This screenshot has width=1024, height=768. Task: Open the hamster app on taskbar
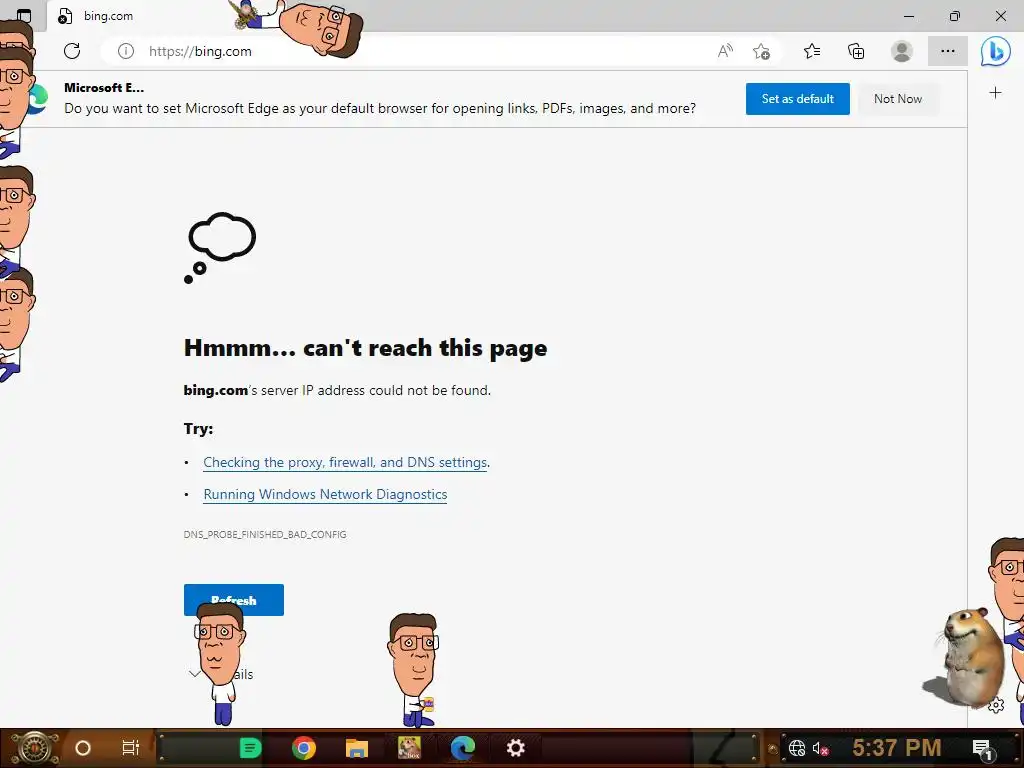pyautogui.click(x=409, y=747)
